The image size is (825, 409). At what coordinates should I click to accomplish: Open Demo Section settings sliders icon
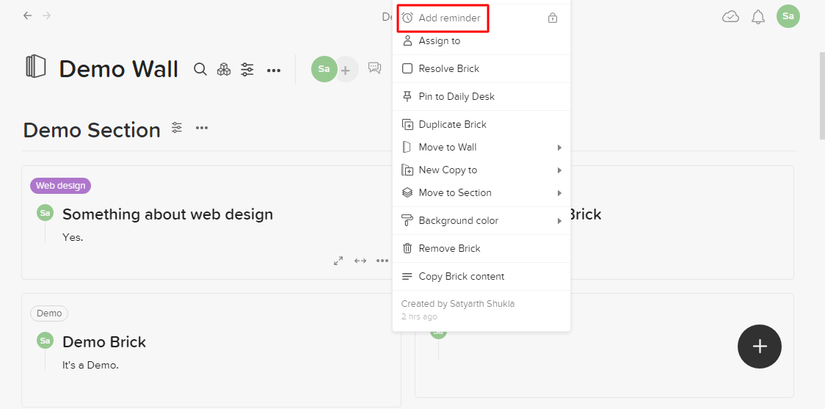pos(177,127)
